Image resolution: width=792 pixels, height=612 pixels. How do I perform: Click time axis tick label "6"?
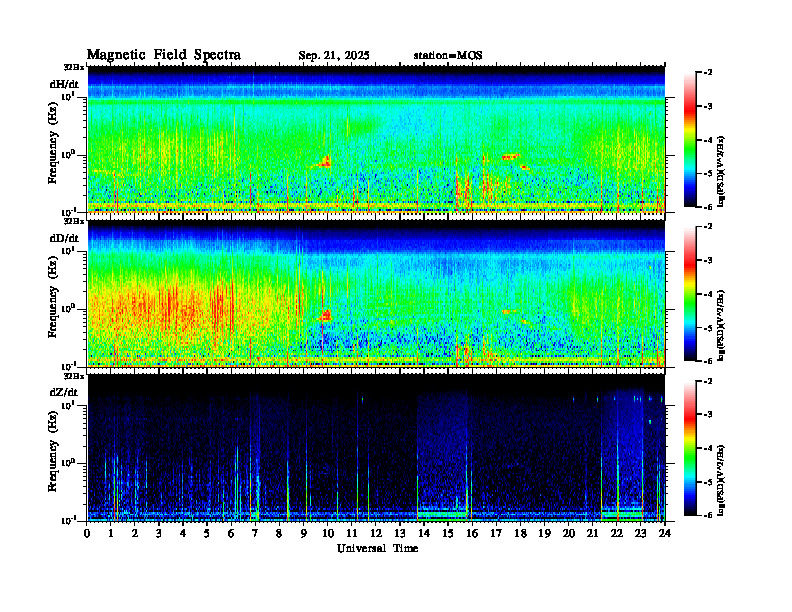pos(231,533)
